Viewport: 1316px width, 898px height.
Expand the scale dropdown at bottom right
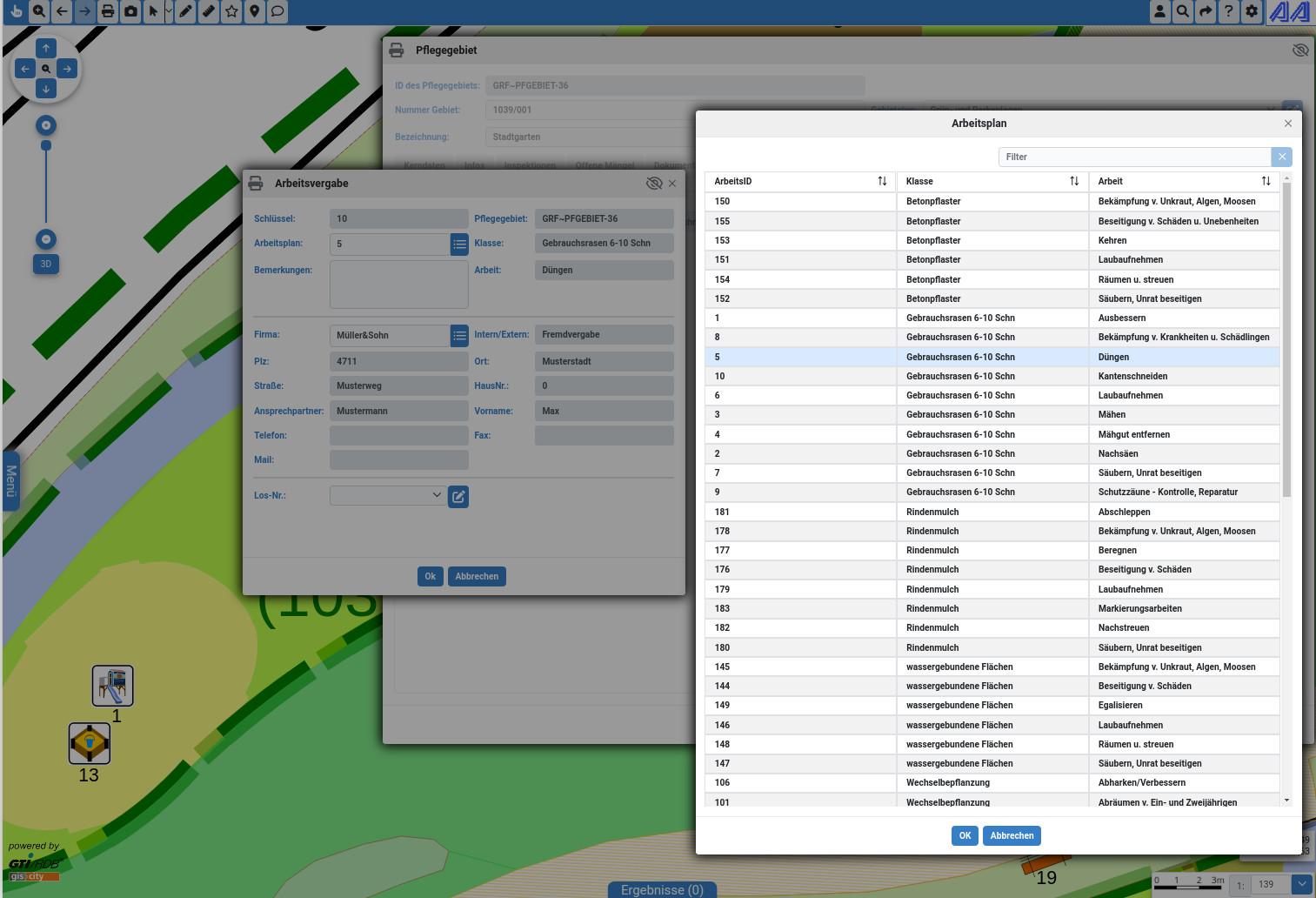[x=1301, y=884]
